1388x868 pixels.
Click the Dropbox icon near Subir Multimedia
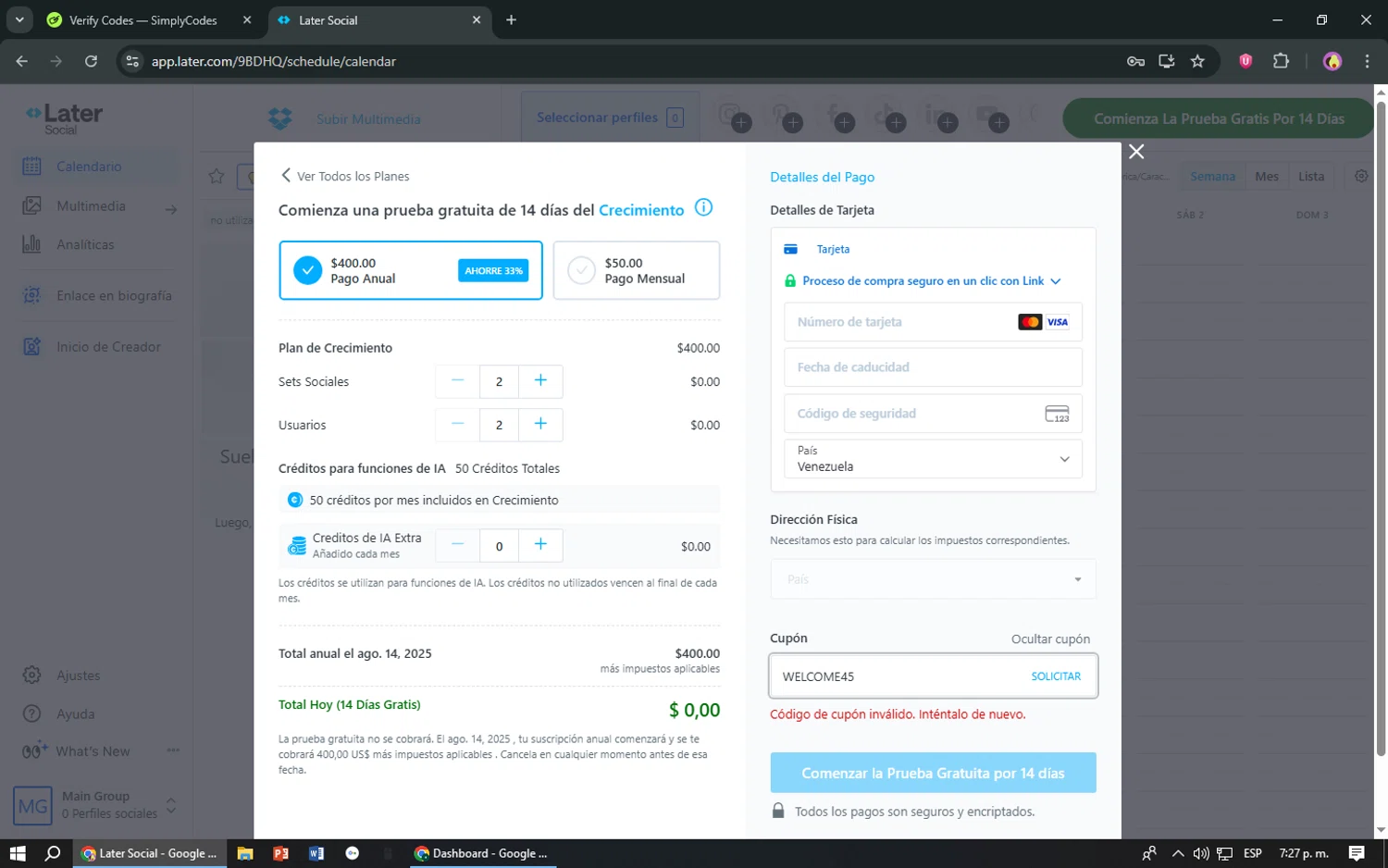click(x=279, y=118)
